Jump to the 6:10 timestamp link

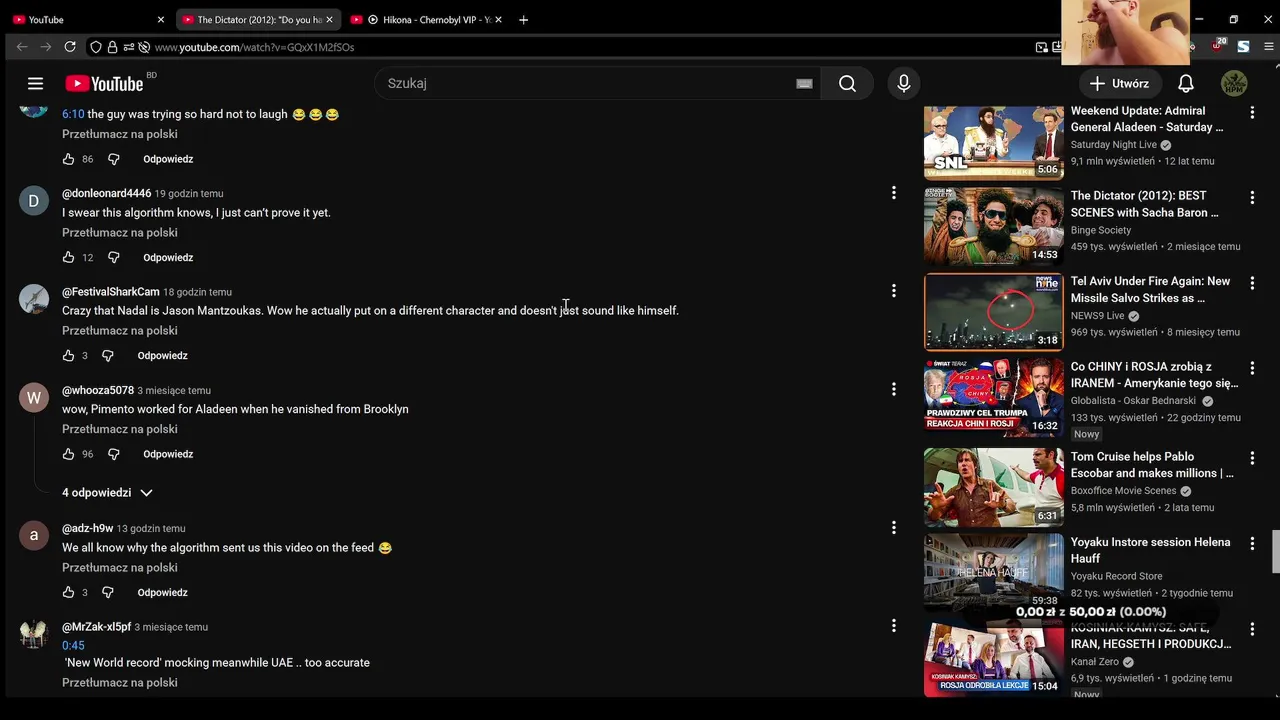[73, 115]
